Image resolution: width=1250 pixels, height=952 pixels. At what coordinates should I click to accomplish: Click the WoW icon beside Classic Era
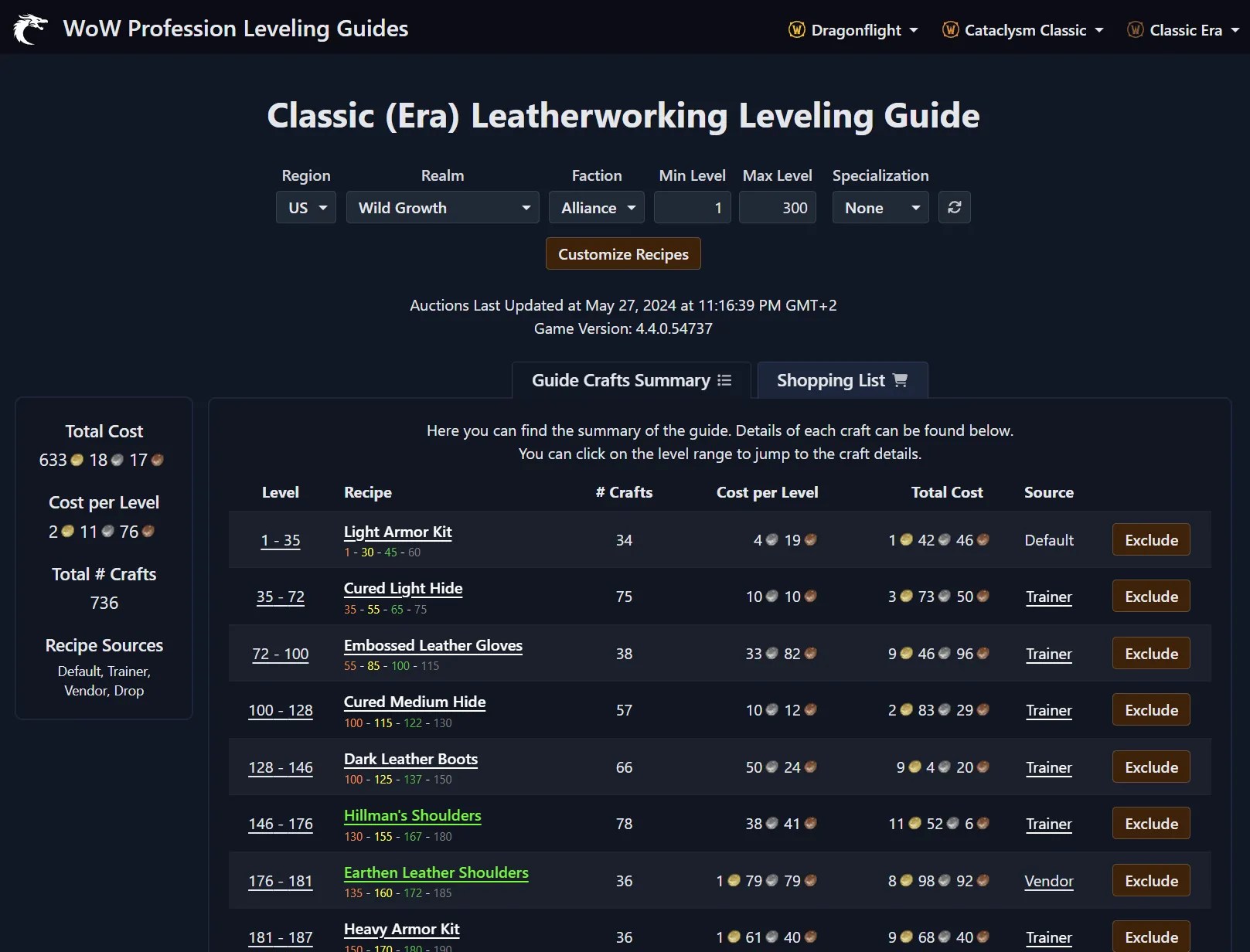[x=1135, y=30]
